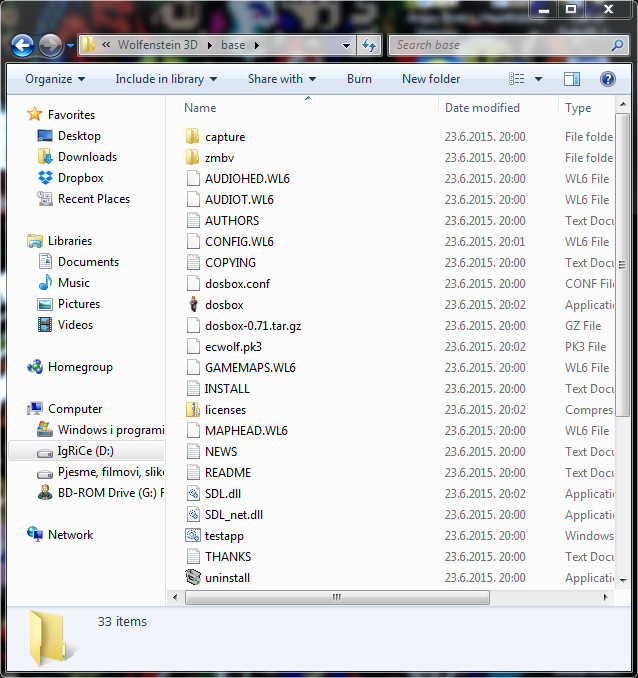Image resolution: width=638 pixels, height=678 pixels.
Task: Open the recent pages dropdown arrow
Action: [71, 45]
